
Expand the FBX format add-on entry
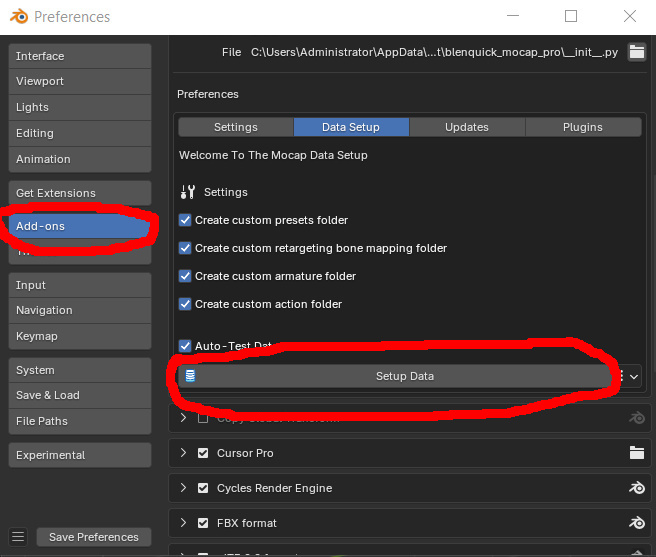(183, 523)
